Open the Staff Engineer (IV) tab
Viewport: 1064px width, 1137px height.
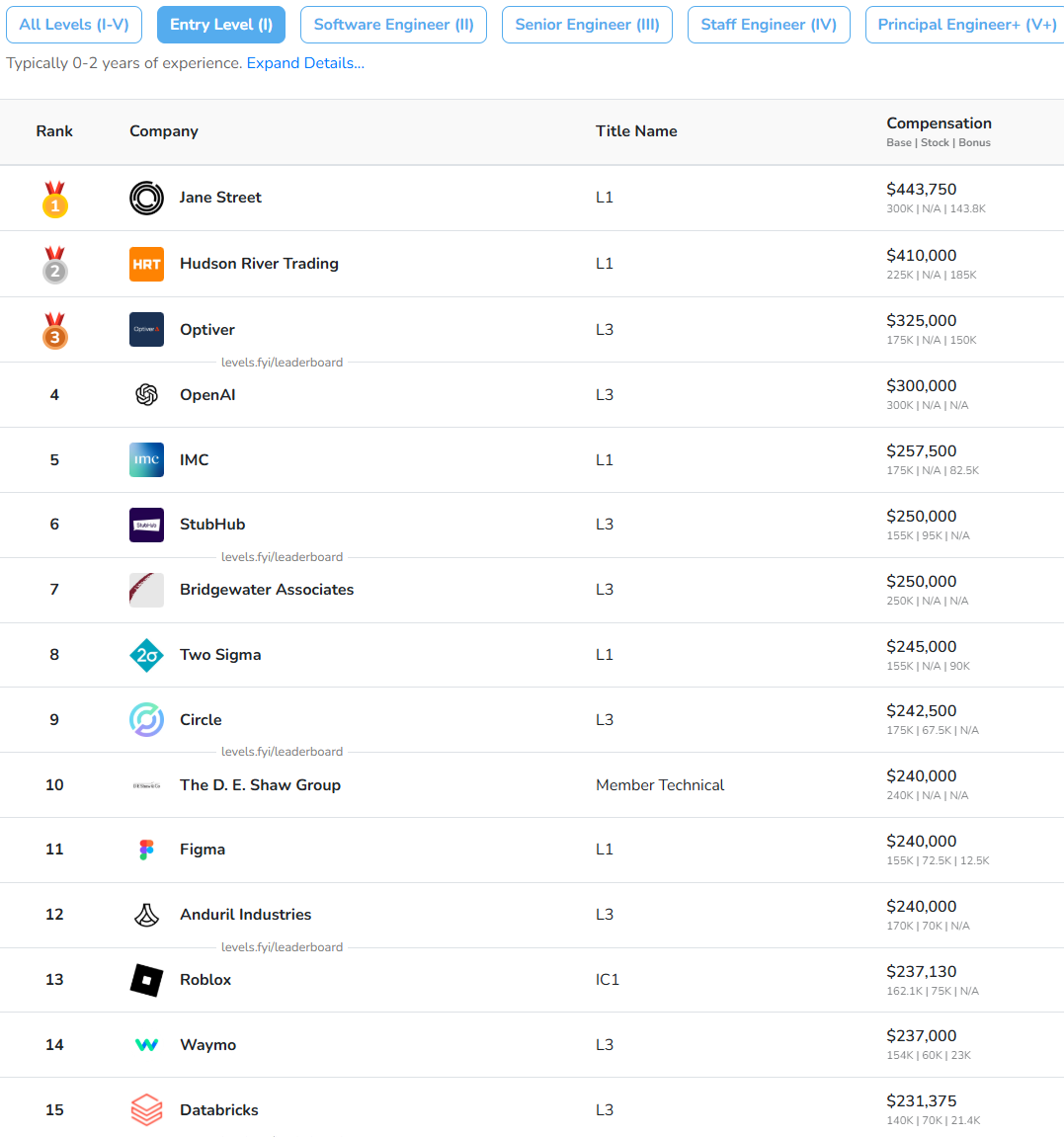point(769,25)
